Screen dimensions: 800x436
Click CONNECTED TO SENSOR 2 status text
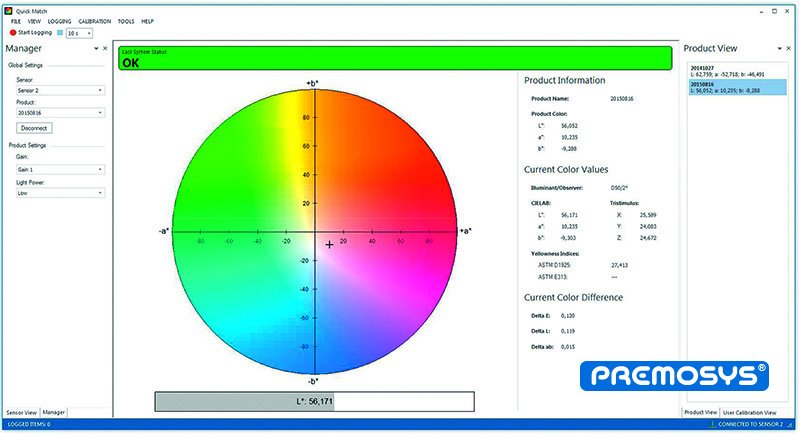(x=751, y=424)
